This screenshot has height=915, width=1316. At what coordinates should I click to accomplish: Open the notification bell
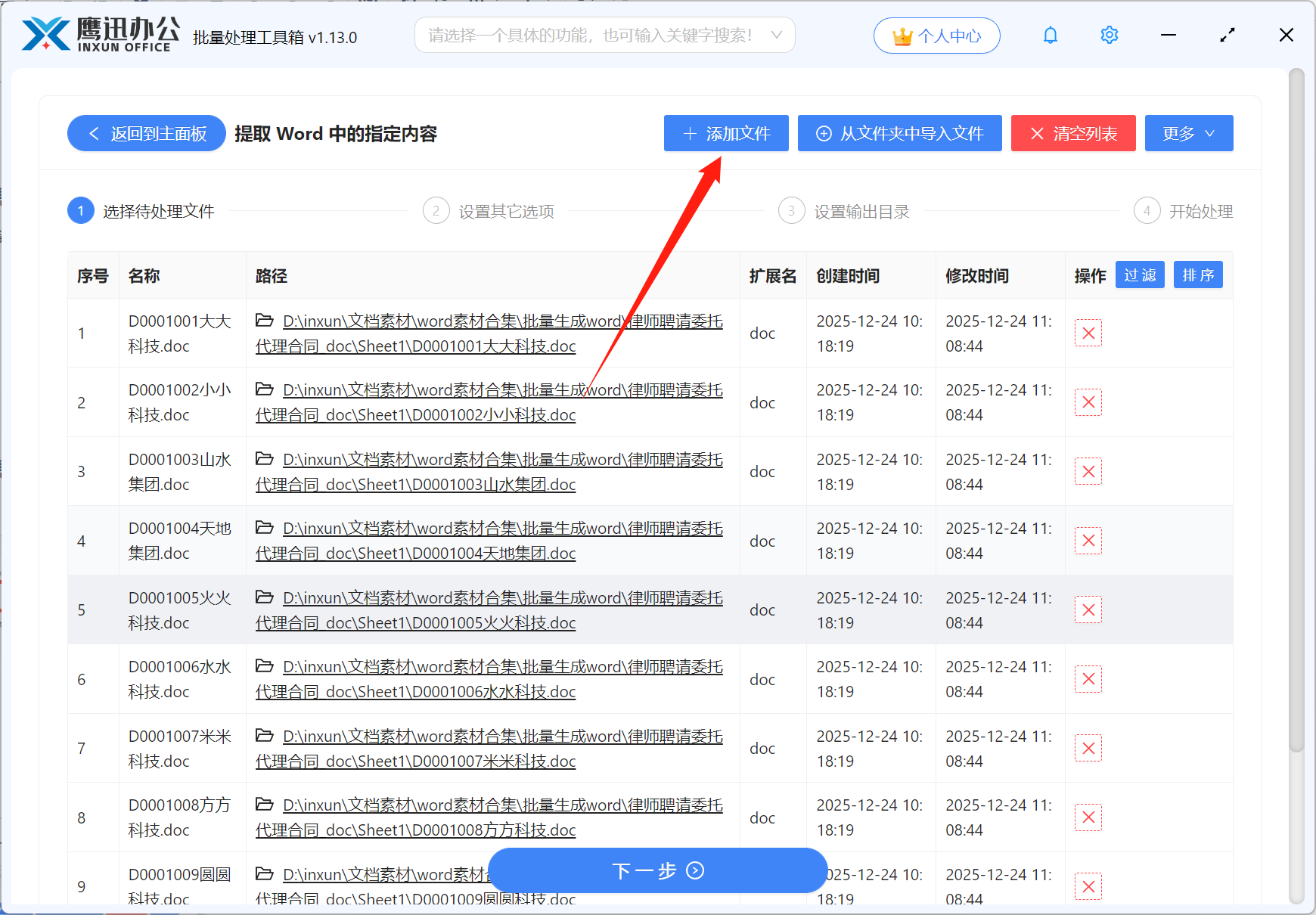(1050, 35)
